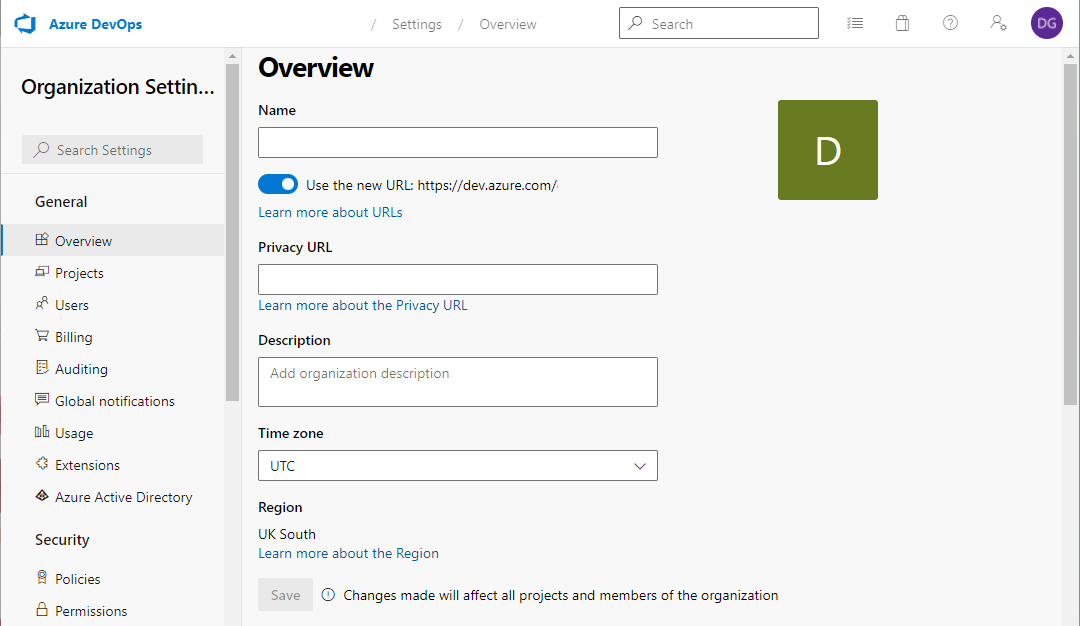Click the Settings breadcrumb link
Viewport: 1080px width, 626px height.
pos(417,24)
